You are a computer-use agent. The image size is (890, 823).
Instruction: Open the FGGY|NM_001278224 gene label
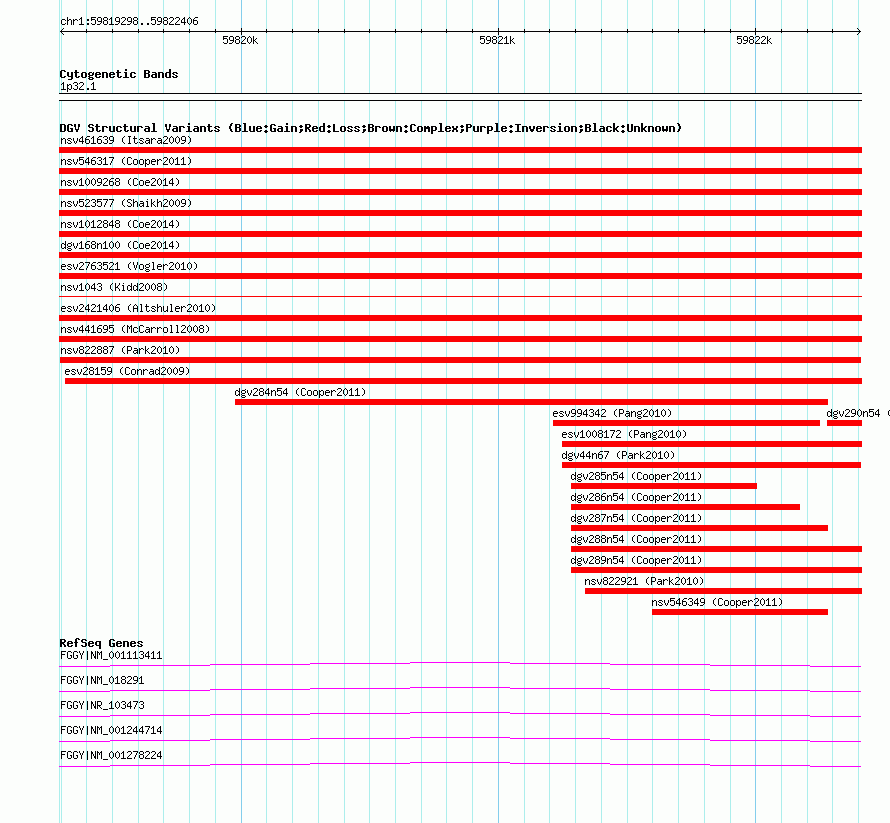[111, 755]
